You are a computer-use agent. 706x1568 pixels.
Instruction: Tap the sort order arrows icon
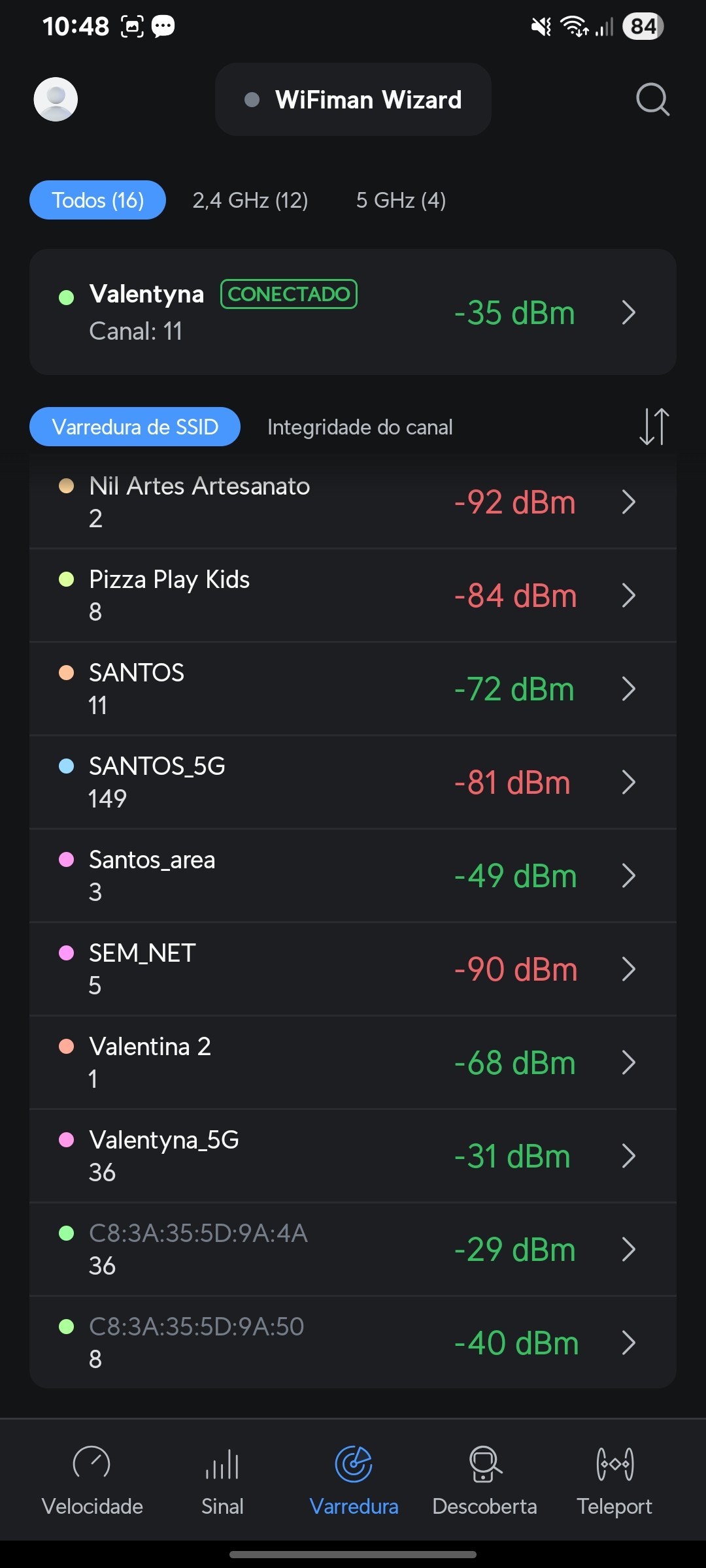point(654,427)
